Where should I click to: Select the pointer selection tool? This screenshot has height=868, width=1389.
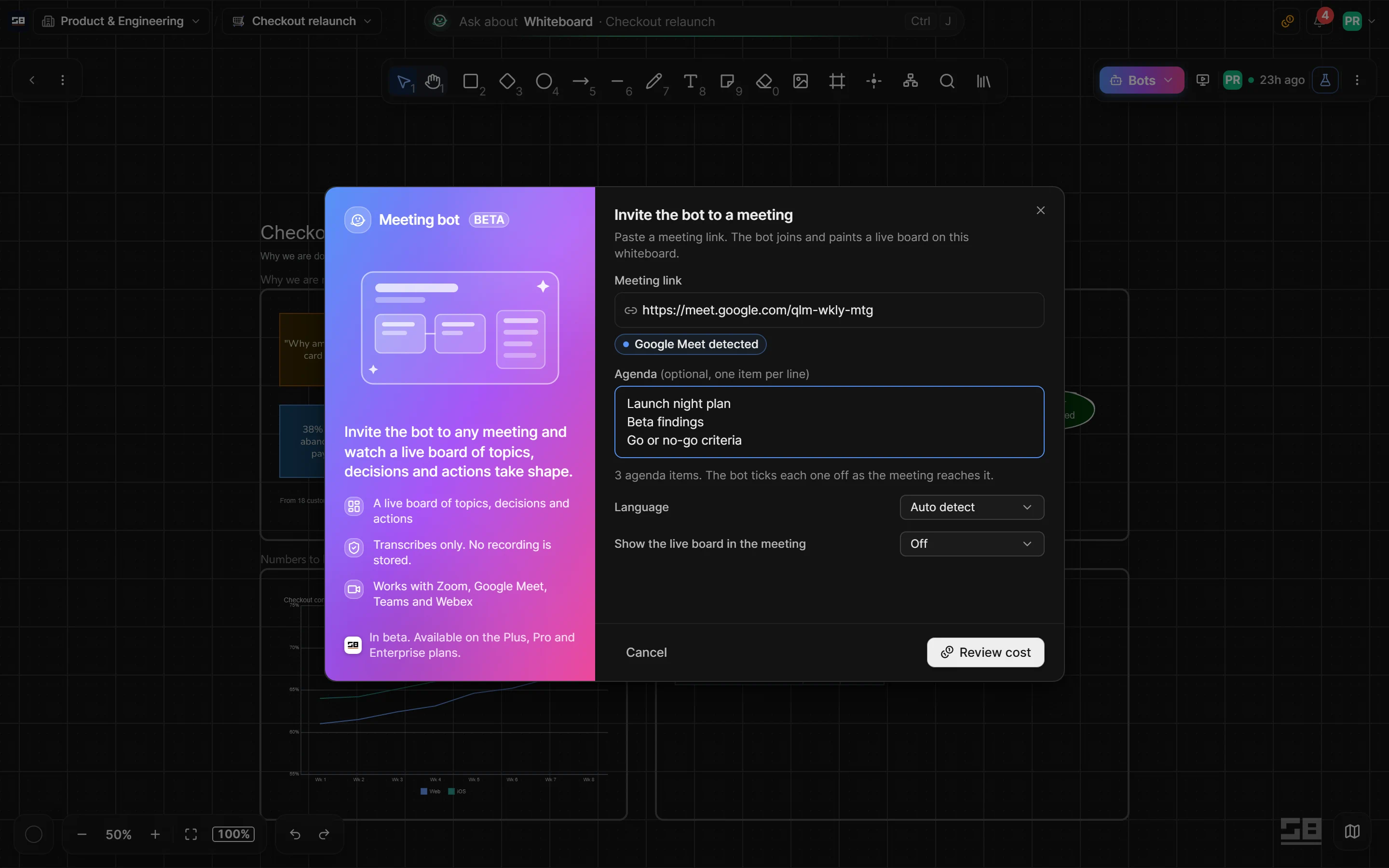click(404, 81)
